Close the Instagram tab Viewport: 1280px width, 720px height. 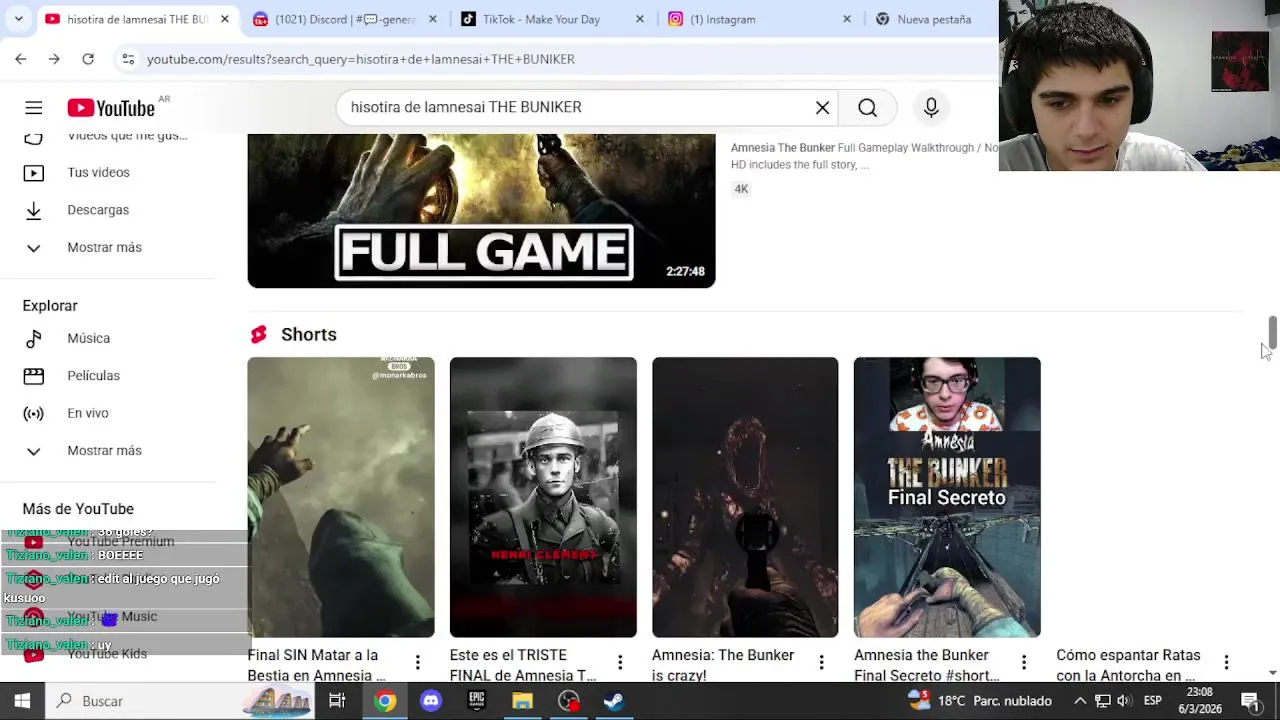(847, 19)
